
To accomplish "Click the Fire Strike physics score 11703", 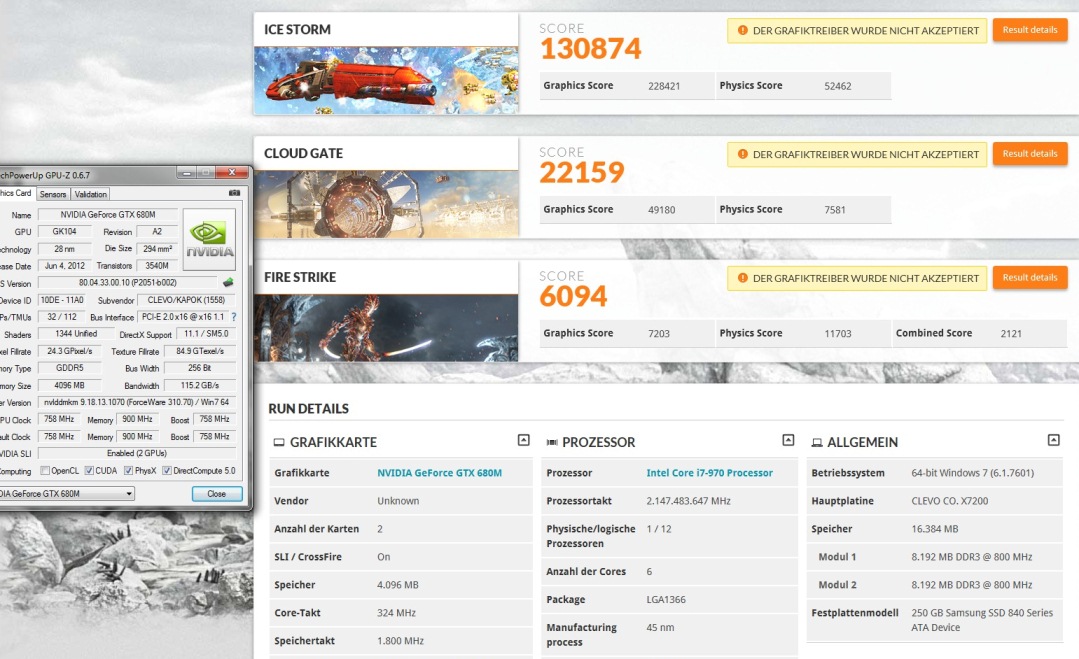I will [837, 334].
